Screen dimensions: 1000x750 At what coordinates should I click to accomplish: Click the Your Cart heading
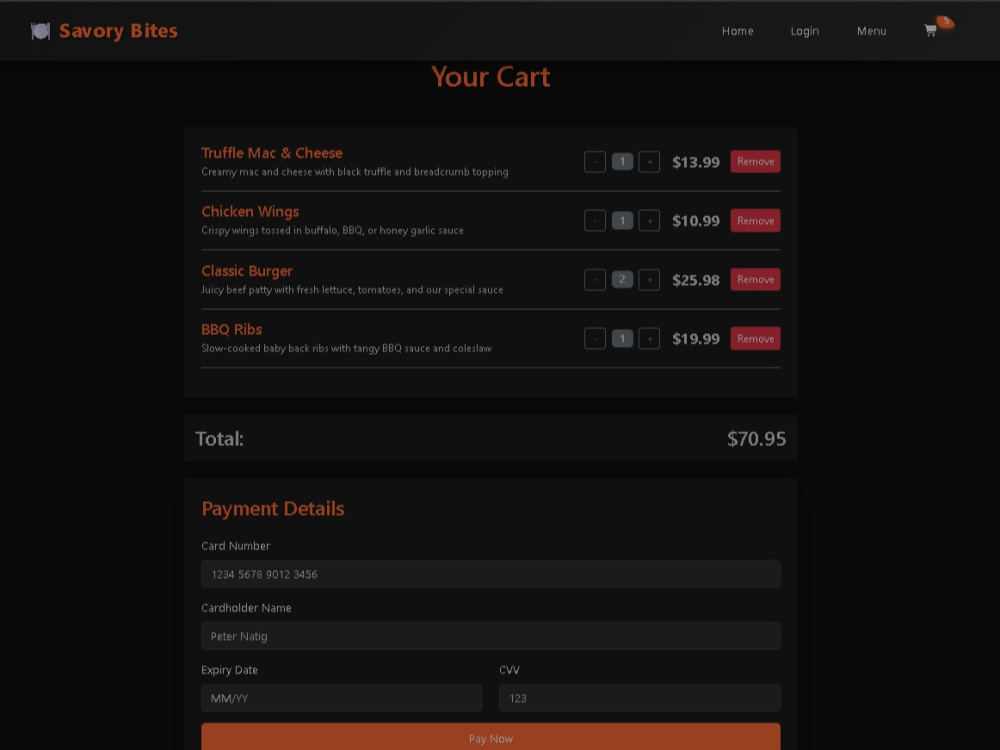tap(490, 77)
